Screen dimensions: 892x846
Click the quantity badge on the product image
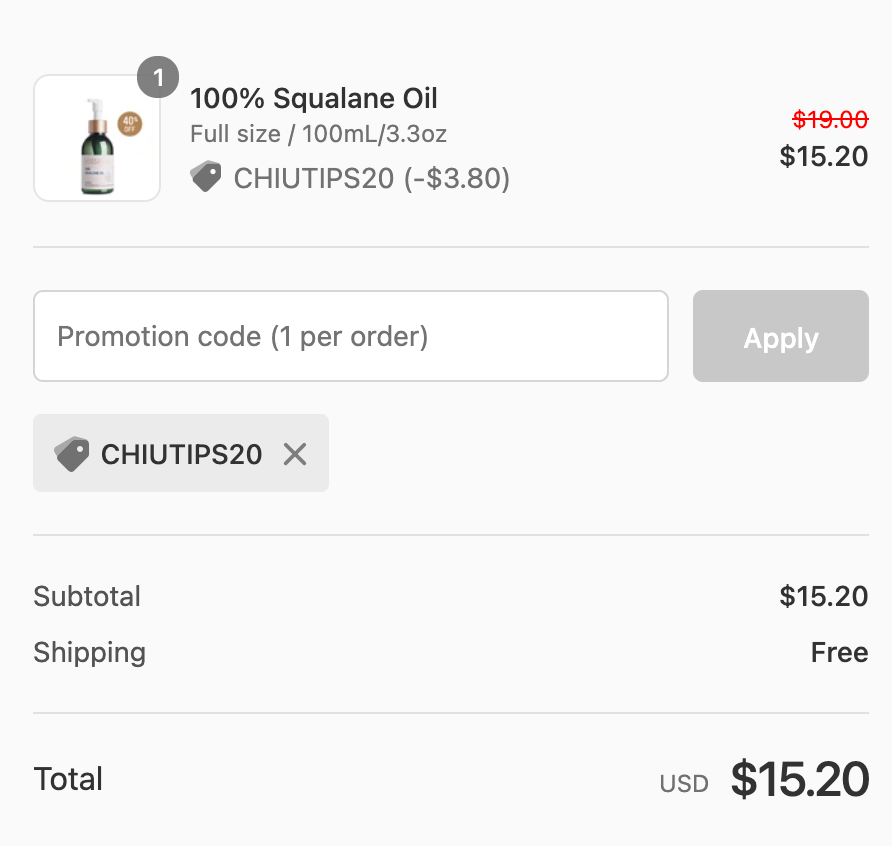pyautogui.click(x=158, y=78)
